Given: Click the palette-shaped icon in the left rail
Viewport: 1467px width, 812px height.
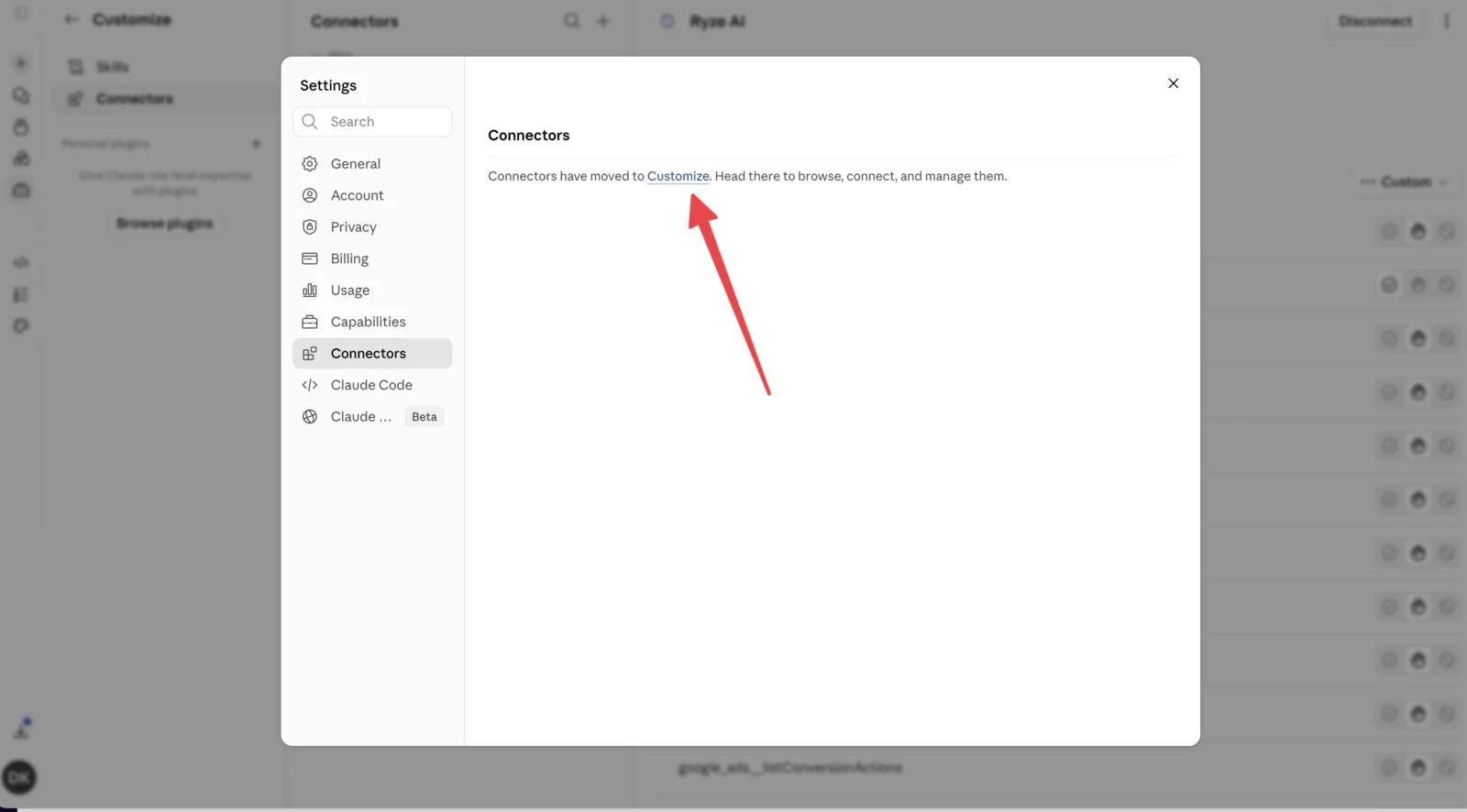Looking at the screenshot, I should point(21,326).
